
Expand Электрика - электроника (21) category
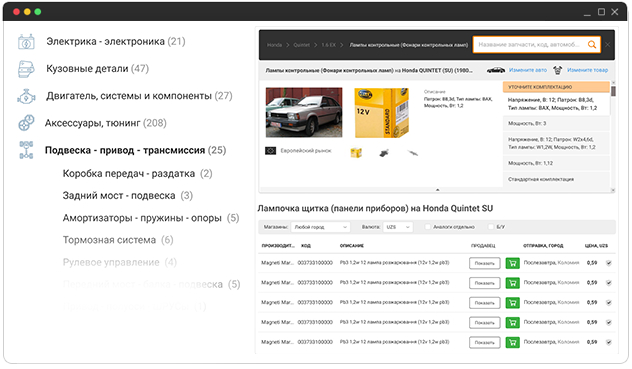tap(116, 42)
